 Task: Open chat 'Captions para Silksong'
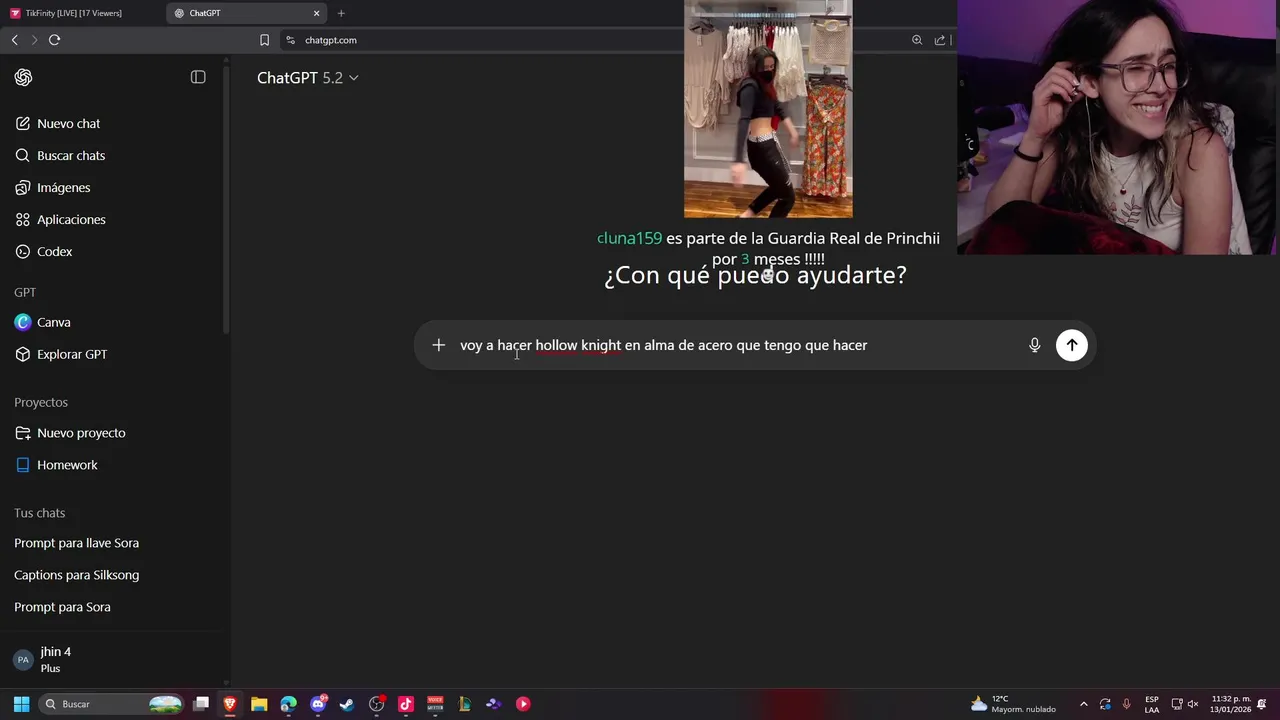click(x=76, y=575)
